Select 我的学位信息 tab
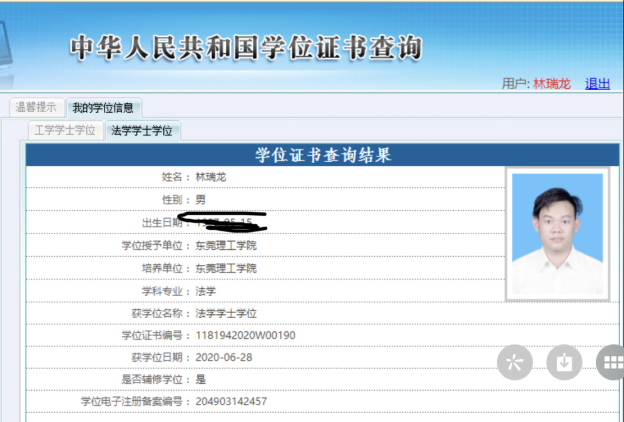Image resolution: width=624 pixels, height=422 pixels. [x=105, y=107]
